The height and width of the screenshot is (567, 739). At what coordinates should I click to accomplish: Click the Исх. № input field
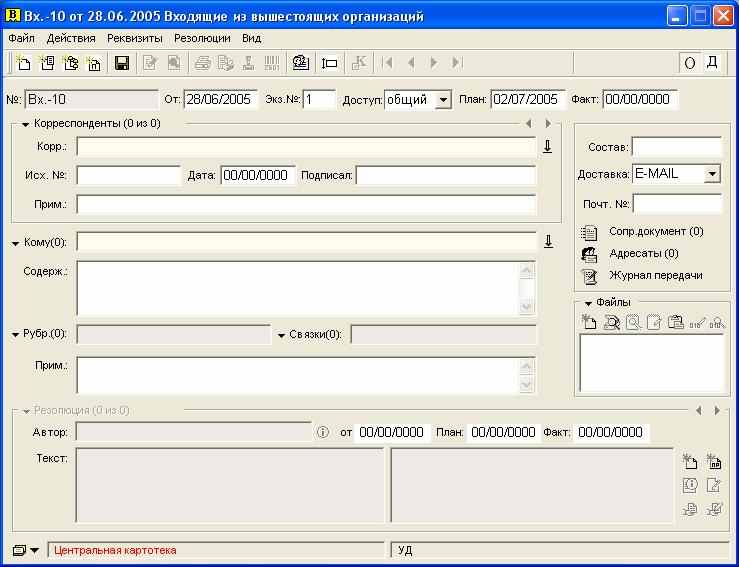(x=129, y=176)
